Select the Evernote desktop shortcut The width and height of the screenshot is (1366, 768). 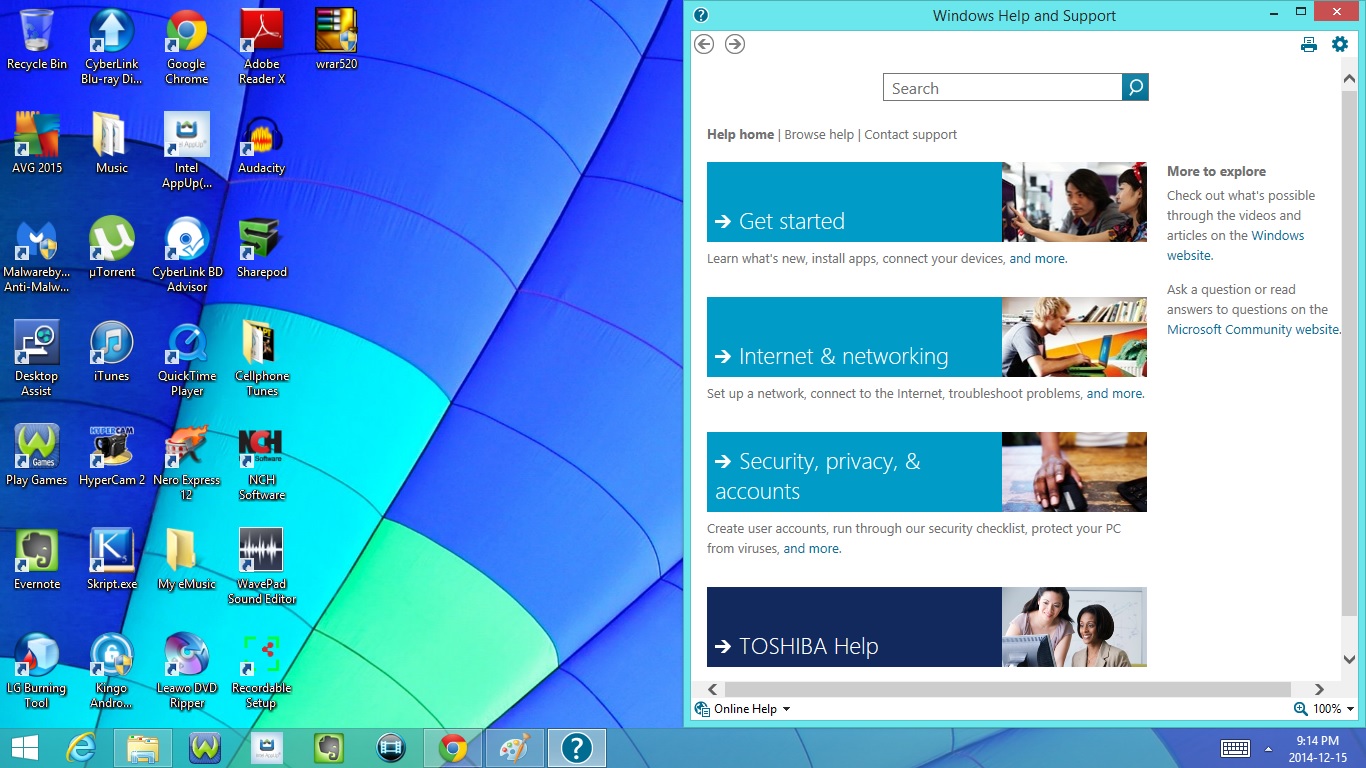pyautogui.click(x=37, y=560)
